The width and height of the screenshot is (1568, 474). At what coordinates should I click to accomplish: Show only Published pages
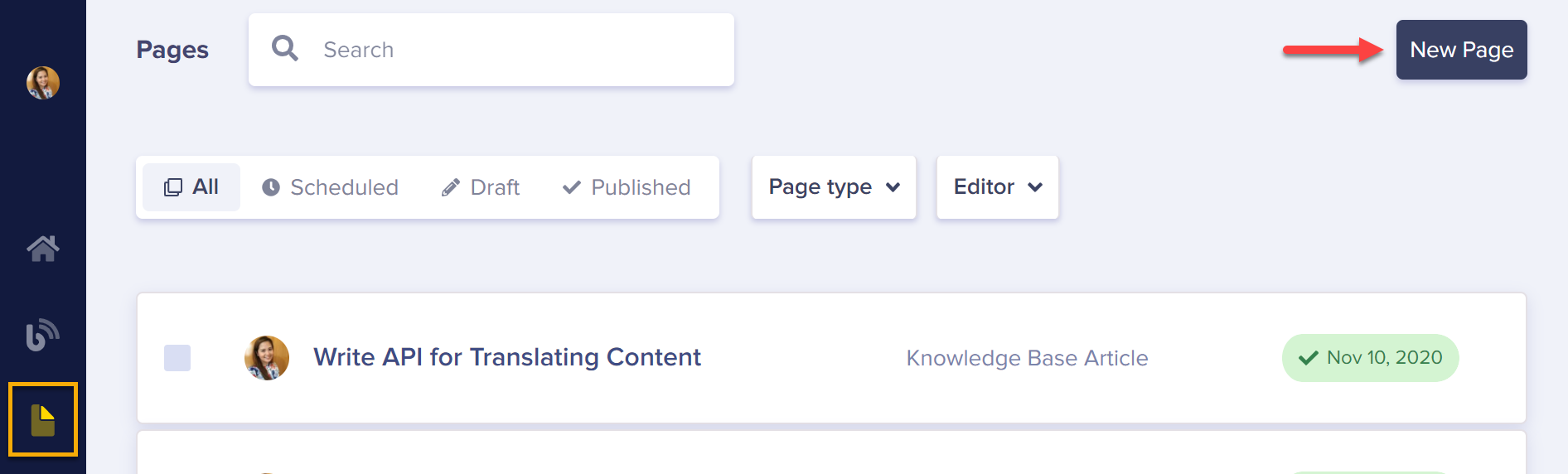coord(627,187)
